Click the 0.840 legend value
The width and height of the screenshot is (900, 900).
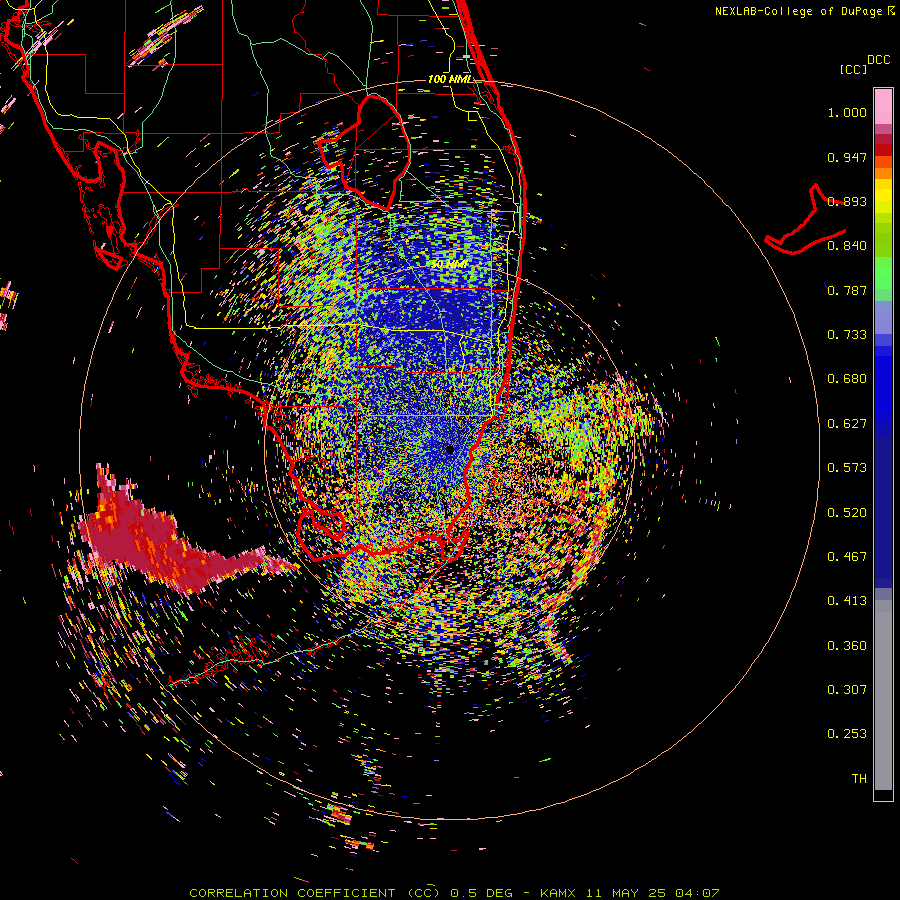click(x=847, y=246)
